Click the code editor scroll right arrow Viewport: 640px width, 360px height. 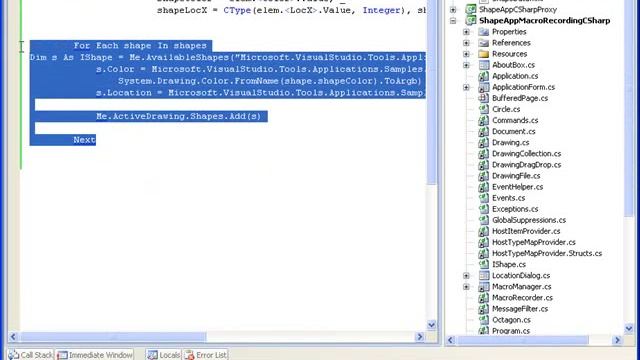(420, 337)
